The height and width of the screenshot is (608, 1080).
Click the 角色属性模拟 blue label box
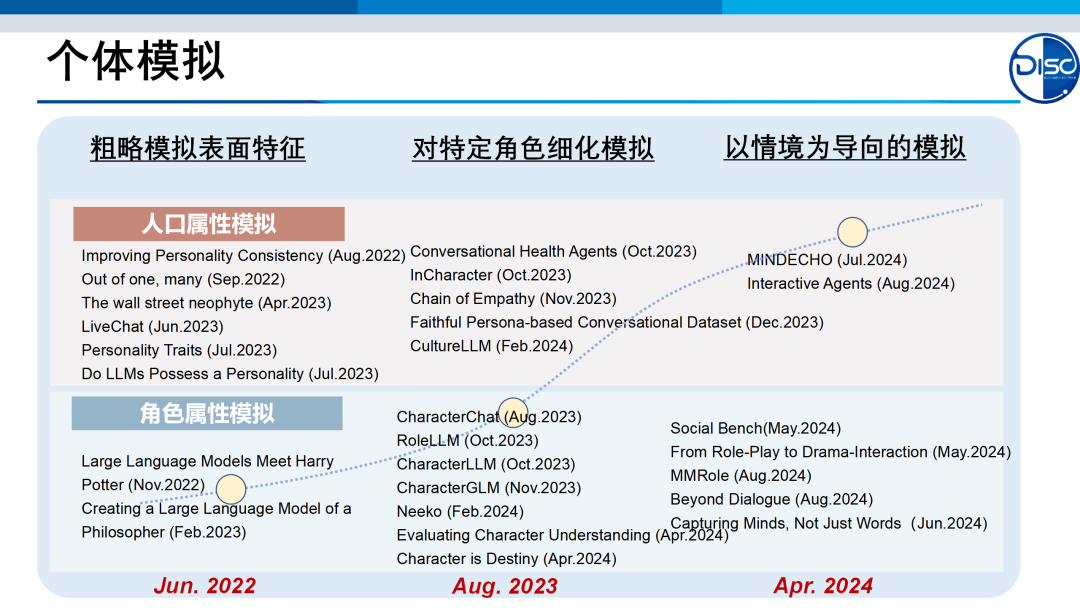coord(207,413)
